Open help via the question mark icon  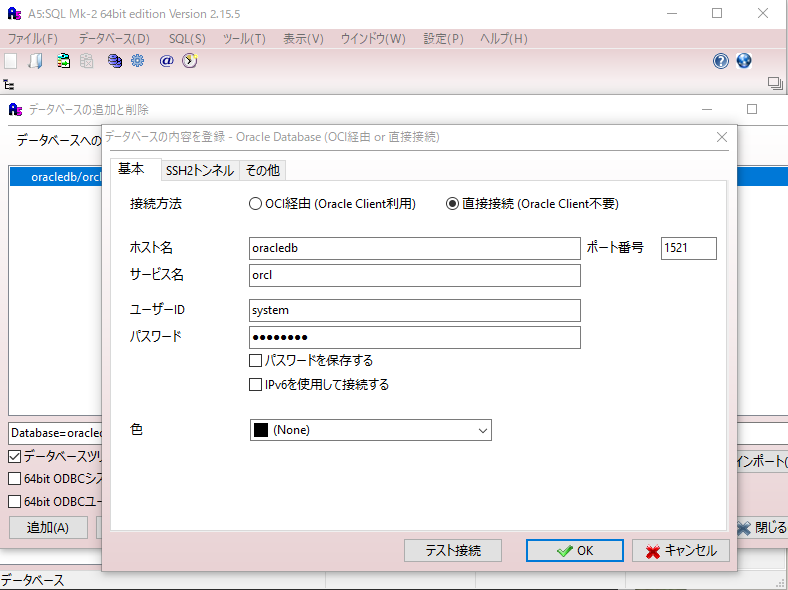point(721,61)
